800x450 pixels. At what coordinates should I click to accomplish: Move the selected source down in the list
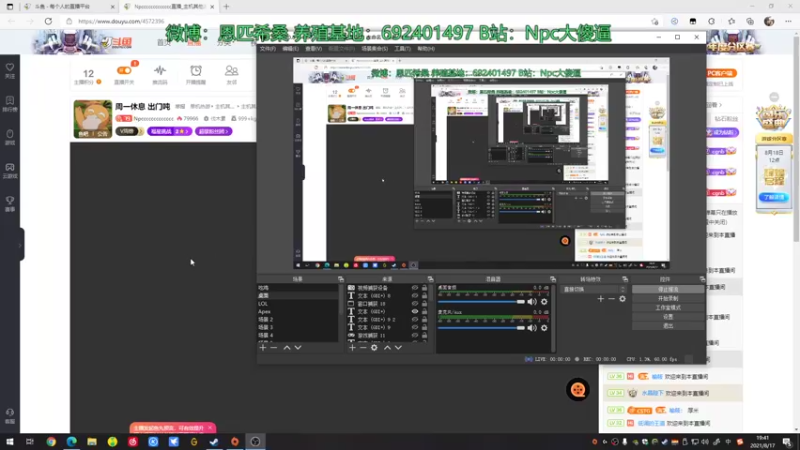398,347
